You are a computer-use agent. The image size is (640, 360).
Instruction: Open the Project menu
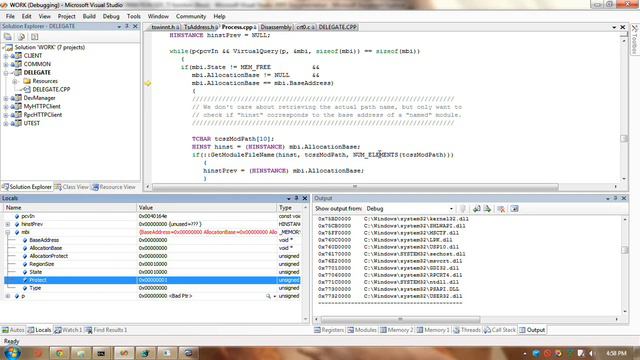(x=67, y=16)
